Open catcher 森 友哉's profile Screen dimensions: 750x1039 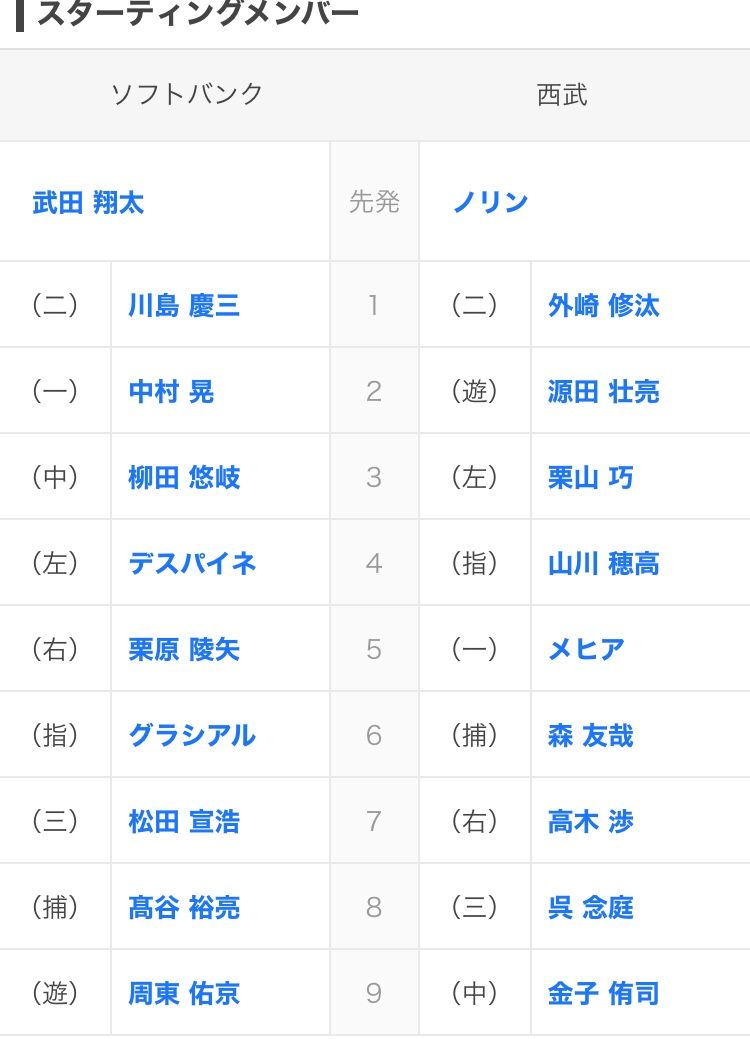tap(590, 735)
